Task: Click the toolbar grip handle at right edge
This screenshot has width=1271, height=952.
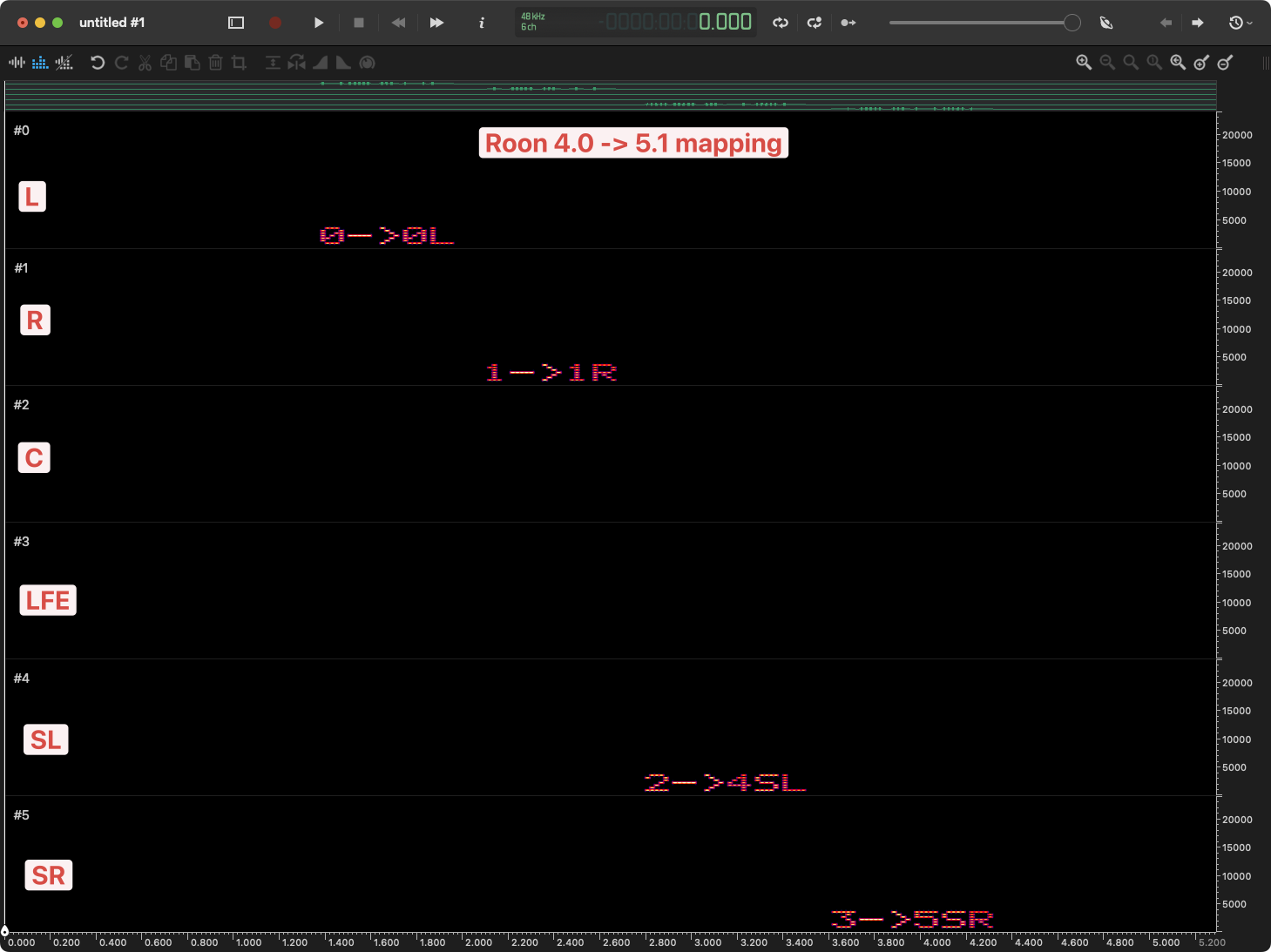Action: click(1266, 63)
